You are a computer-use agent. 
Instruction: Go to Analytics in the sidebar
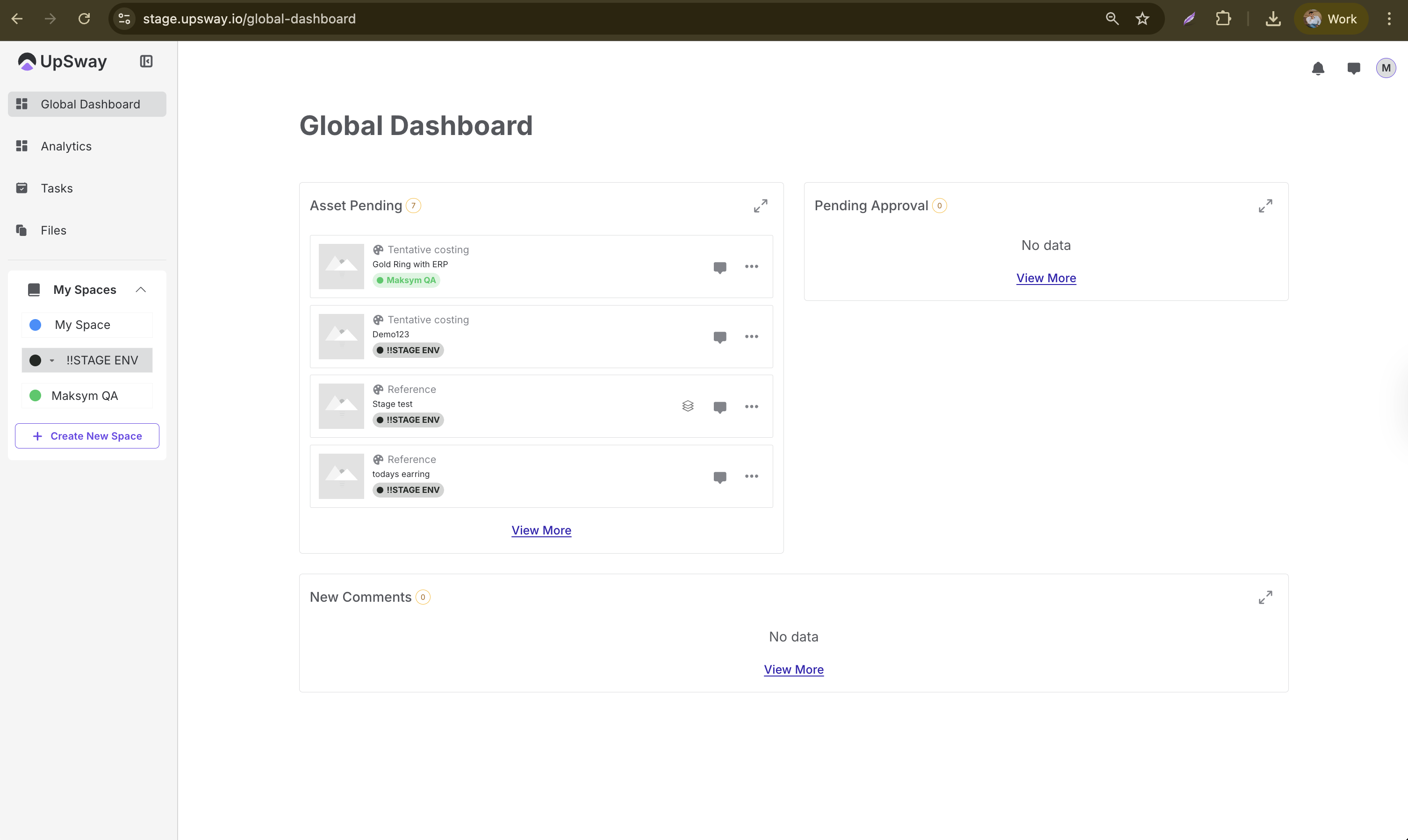66,146
